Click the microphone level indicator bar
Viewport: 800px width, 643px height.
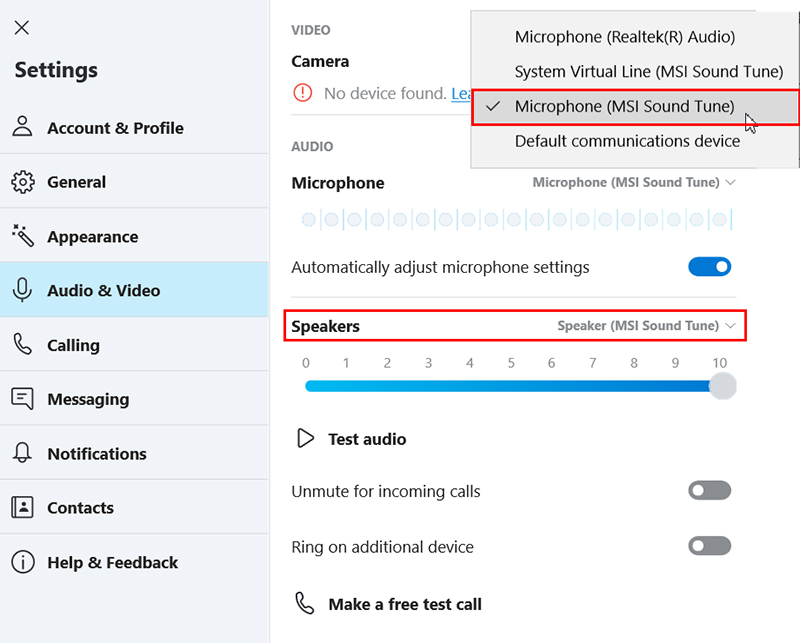[517, 219]
